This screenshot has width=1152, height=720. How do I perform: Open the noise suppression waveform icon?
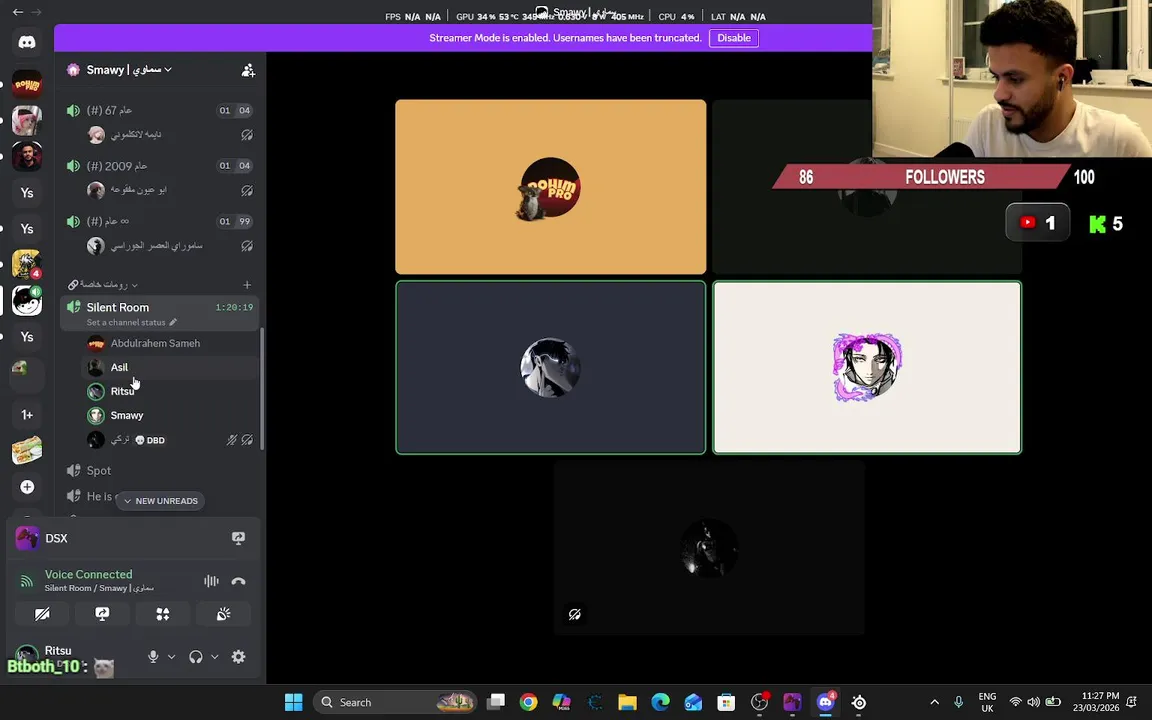coord(211,581)
